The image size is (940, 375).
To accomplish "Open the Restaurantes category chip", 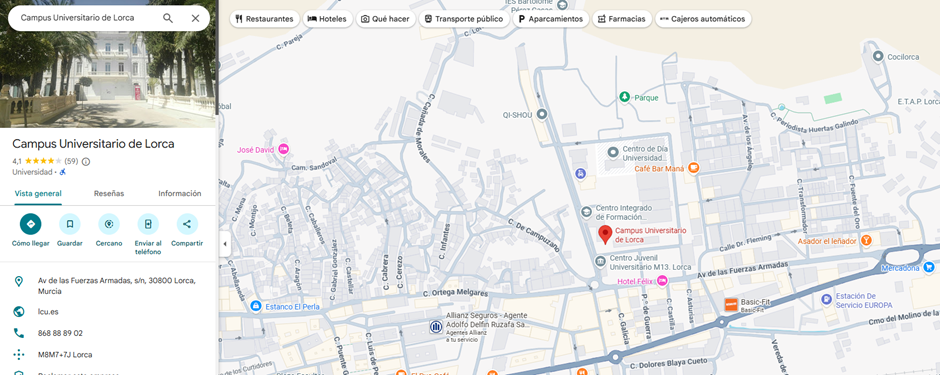I will [264, 19].
